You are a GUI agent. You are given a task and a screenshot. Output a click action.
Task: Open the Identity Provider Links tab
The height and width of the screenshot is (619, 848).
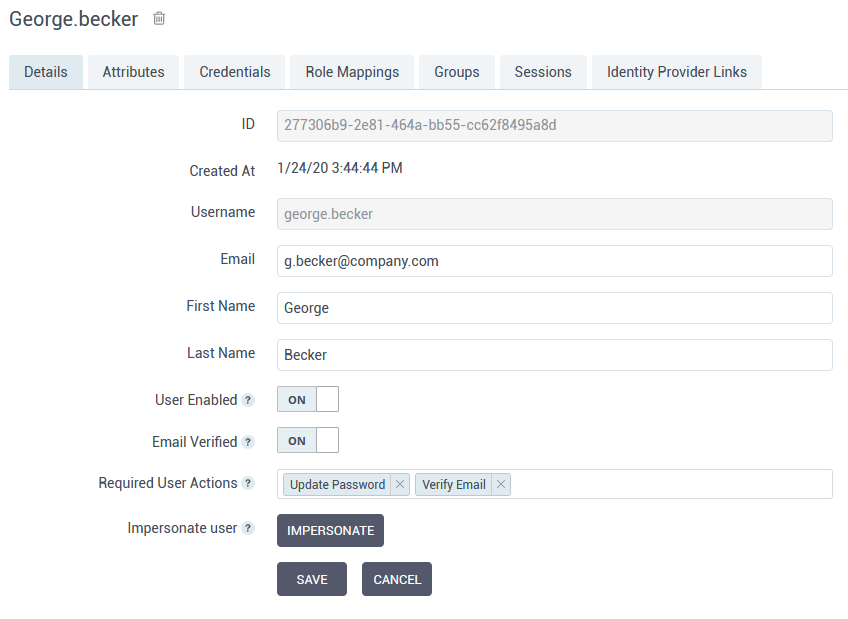pos(677,72)
